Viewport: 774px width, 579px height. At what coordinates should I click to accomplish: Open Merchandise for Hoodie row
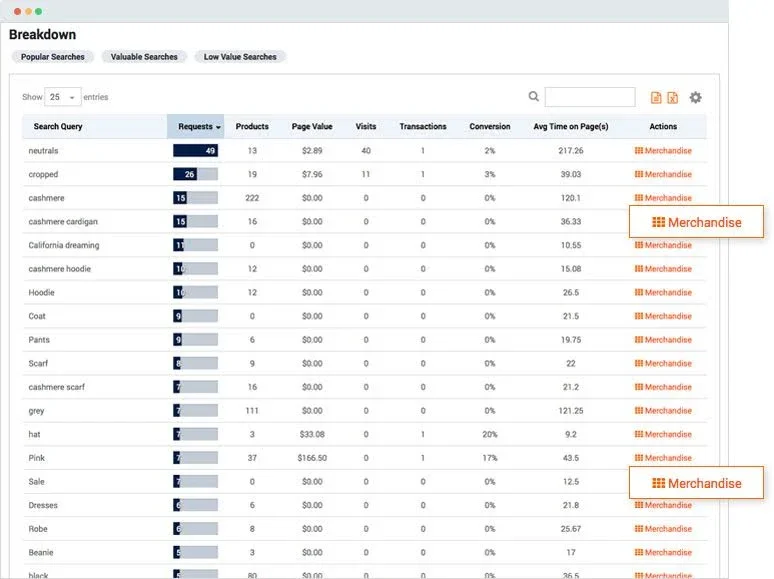(663, 293)
